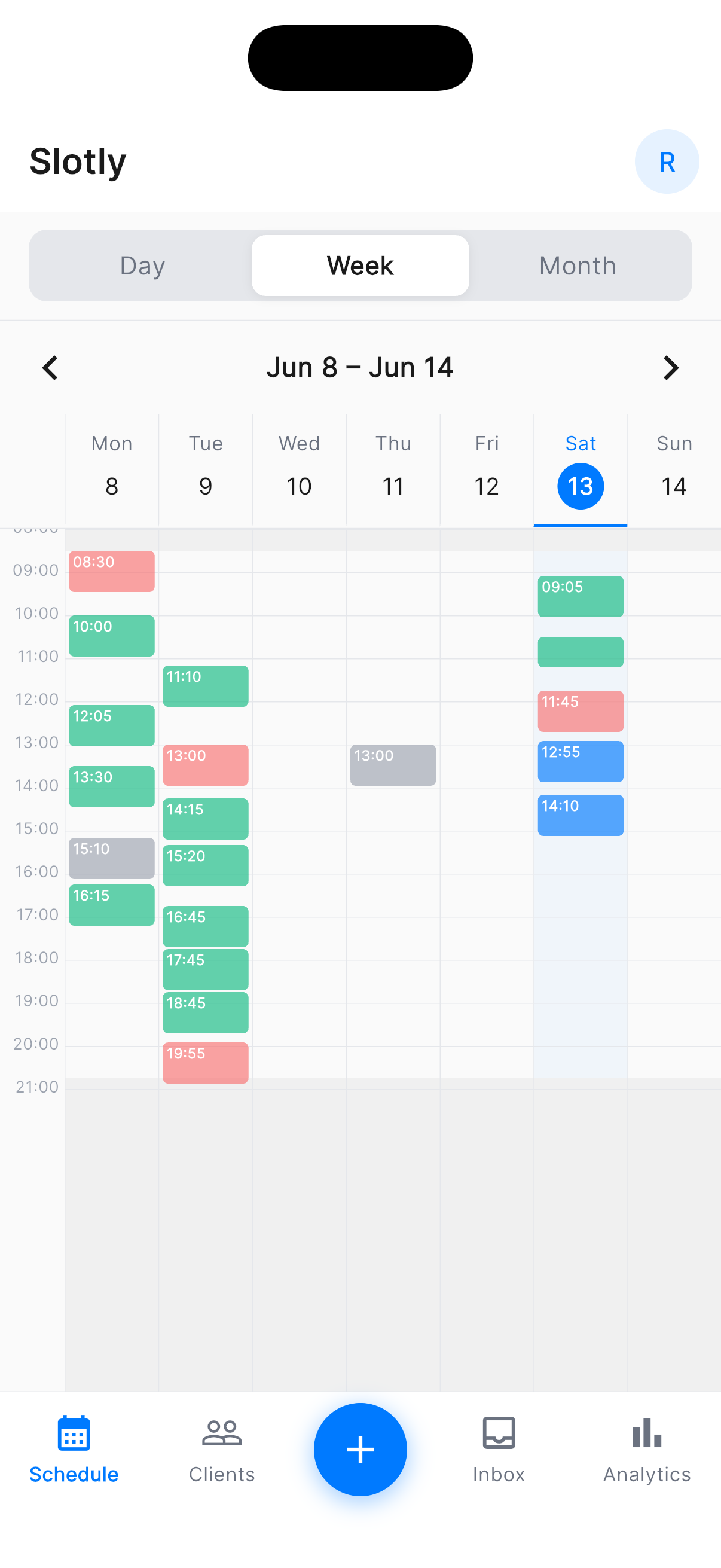Open the red 19:55 Tuesday appointment

(x=206, y=1062)
